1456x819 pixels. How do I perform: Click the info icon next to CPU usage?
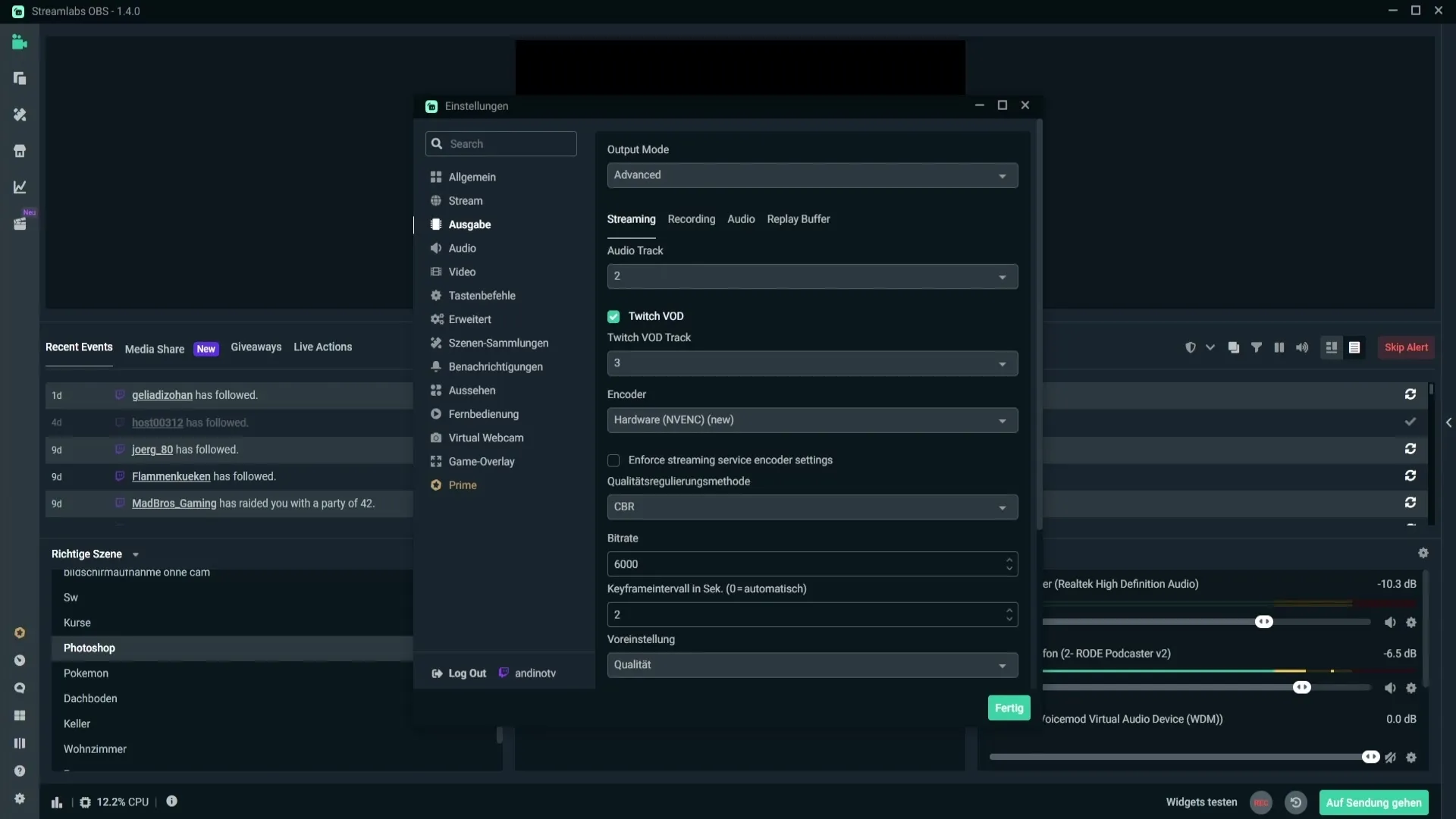coord(172,802)
